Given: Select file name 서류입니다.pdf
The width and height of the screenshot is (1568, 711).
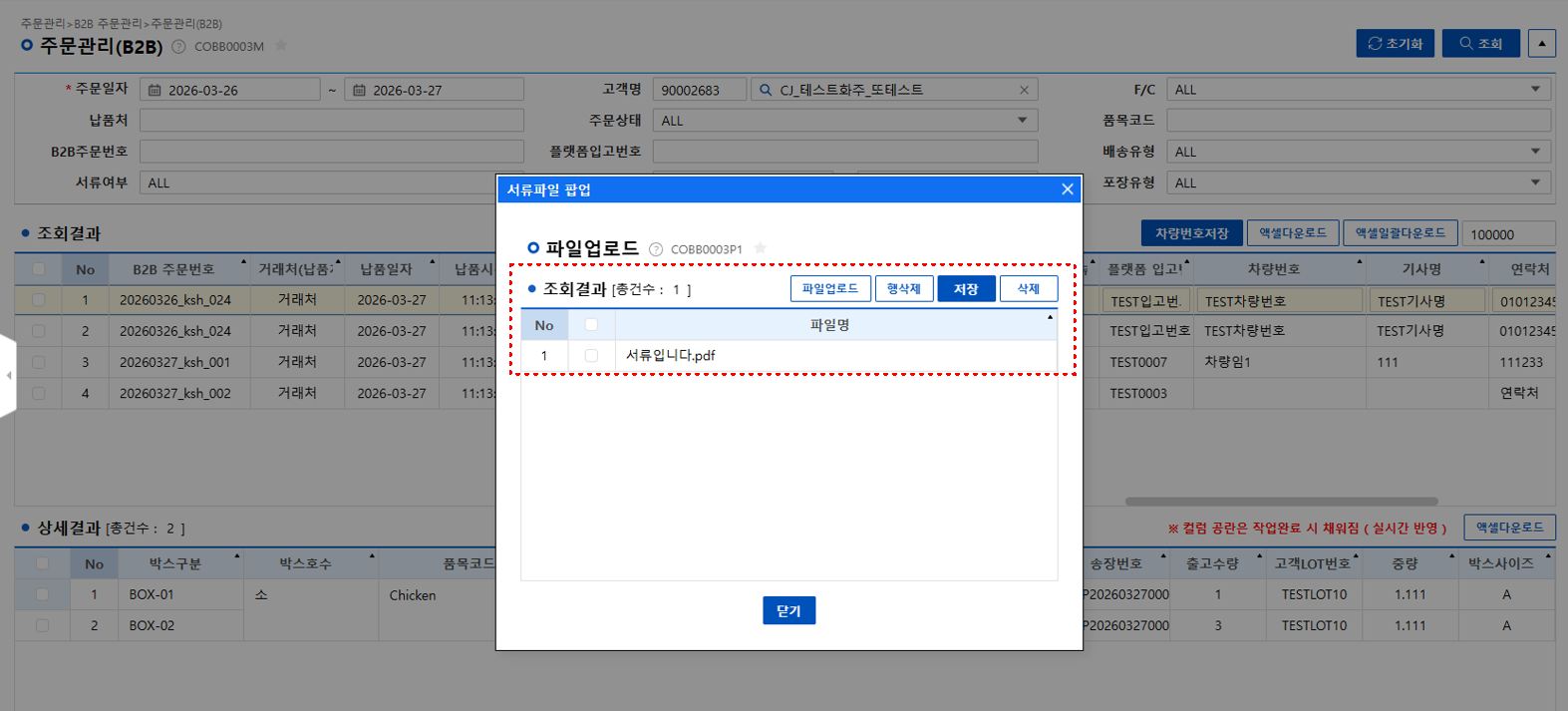Looking at the screenshot, I should point(670,355).
